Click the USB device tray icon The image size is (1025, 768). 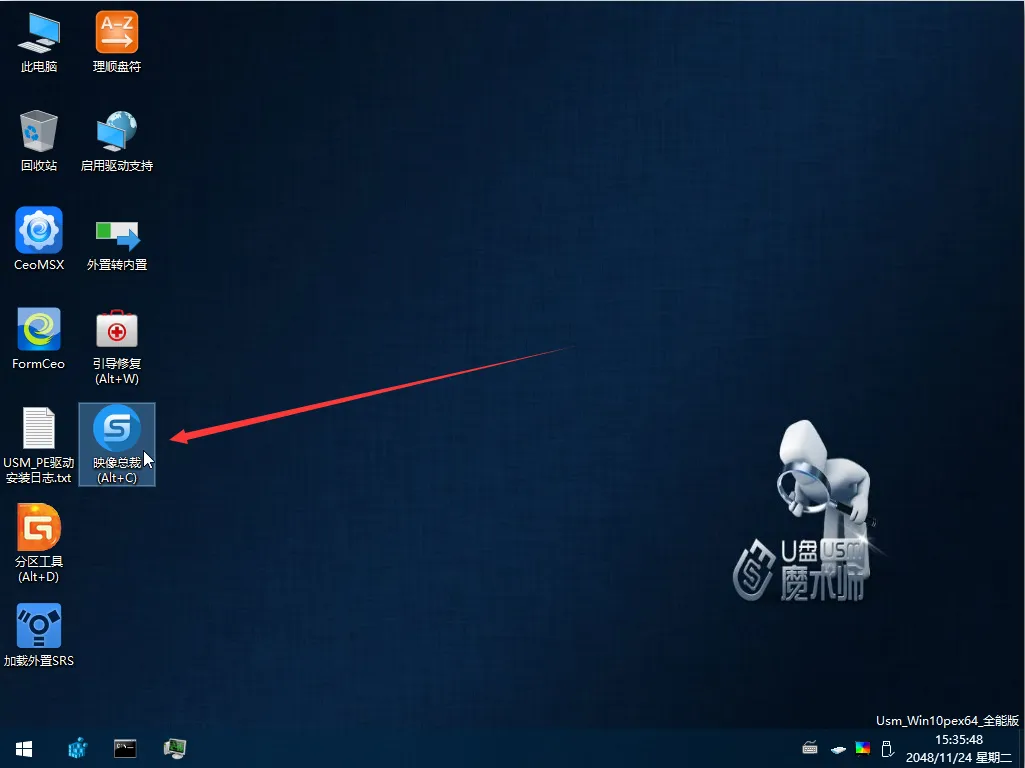pos(886,748)
